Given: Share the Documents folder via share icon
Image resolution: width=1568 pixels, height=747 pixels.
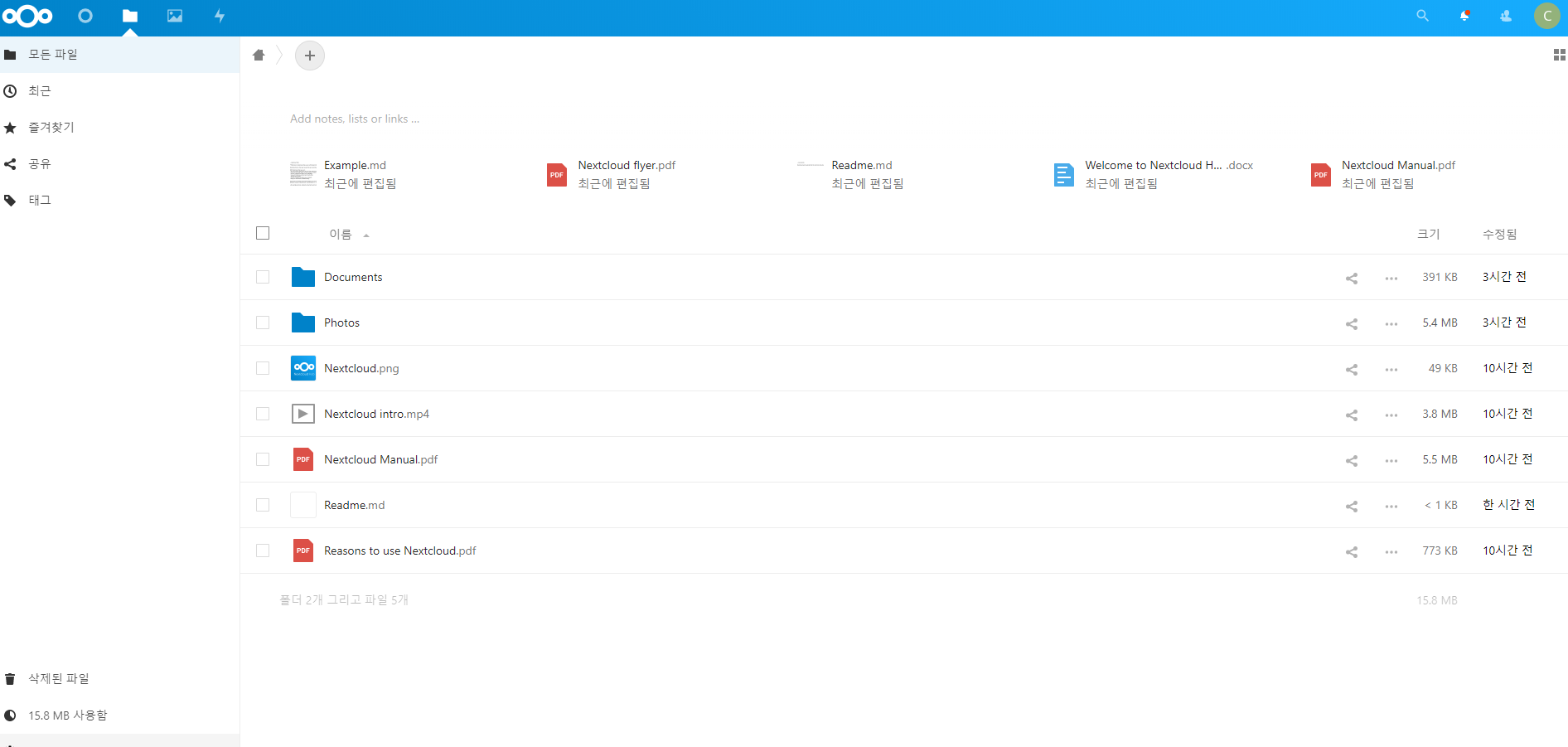Looking at the screenshot, I should click(x=1352, y=278).
